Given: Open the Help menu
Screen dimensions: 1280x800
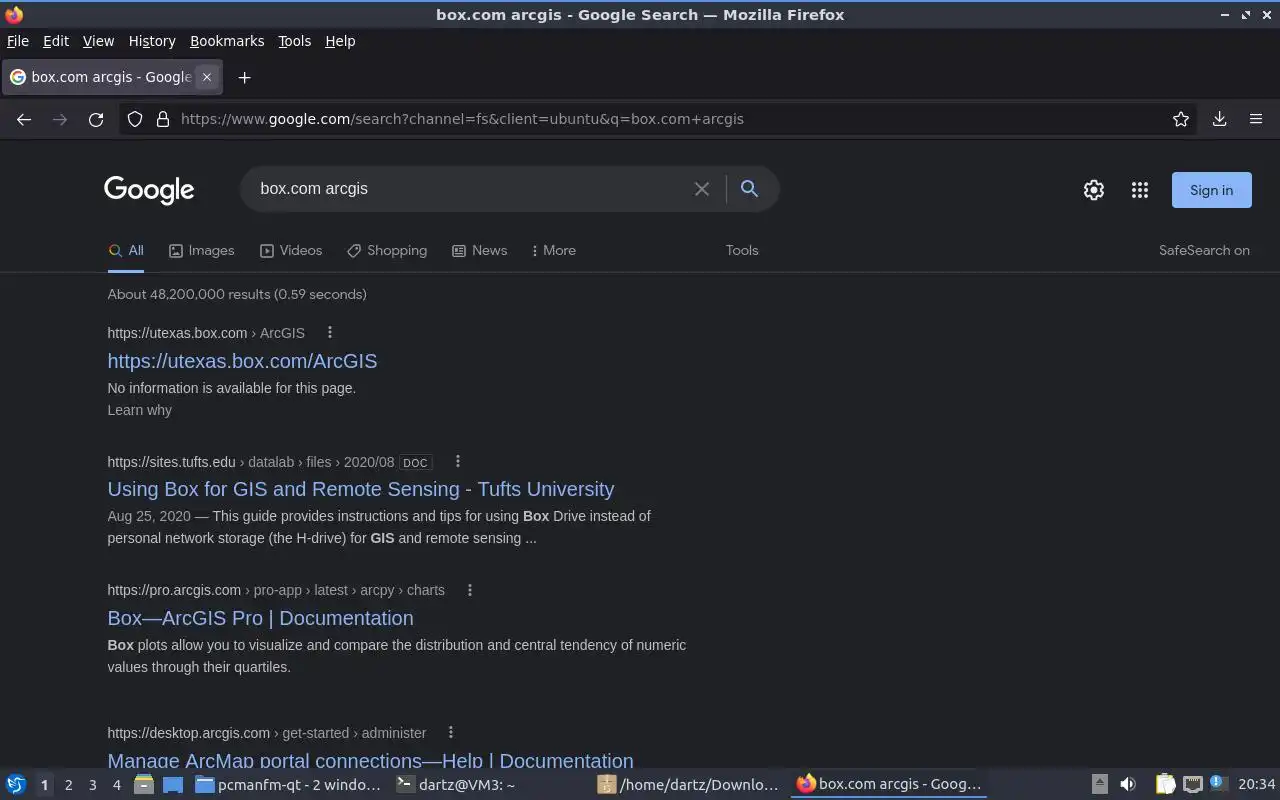Looking at the screenshot, I should coord(340,41).
